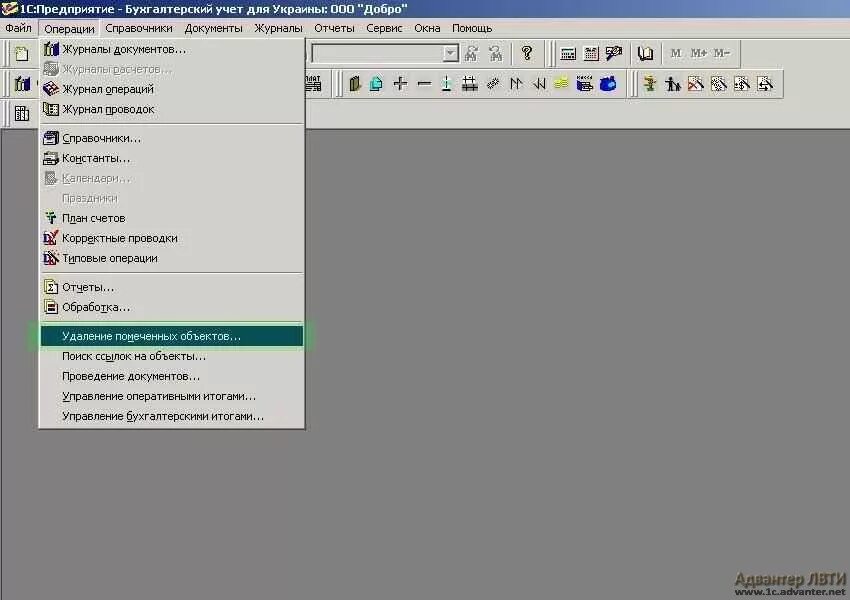Click the dollar sign document toolbar icon

coord(742,84)
